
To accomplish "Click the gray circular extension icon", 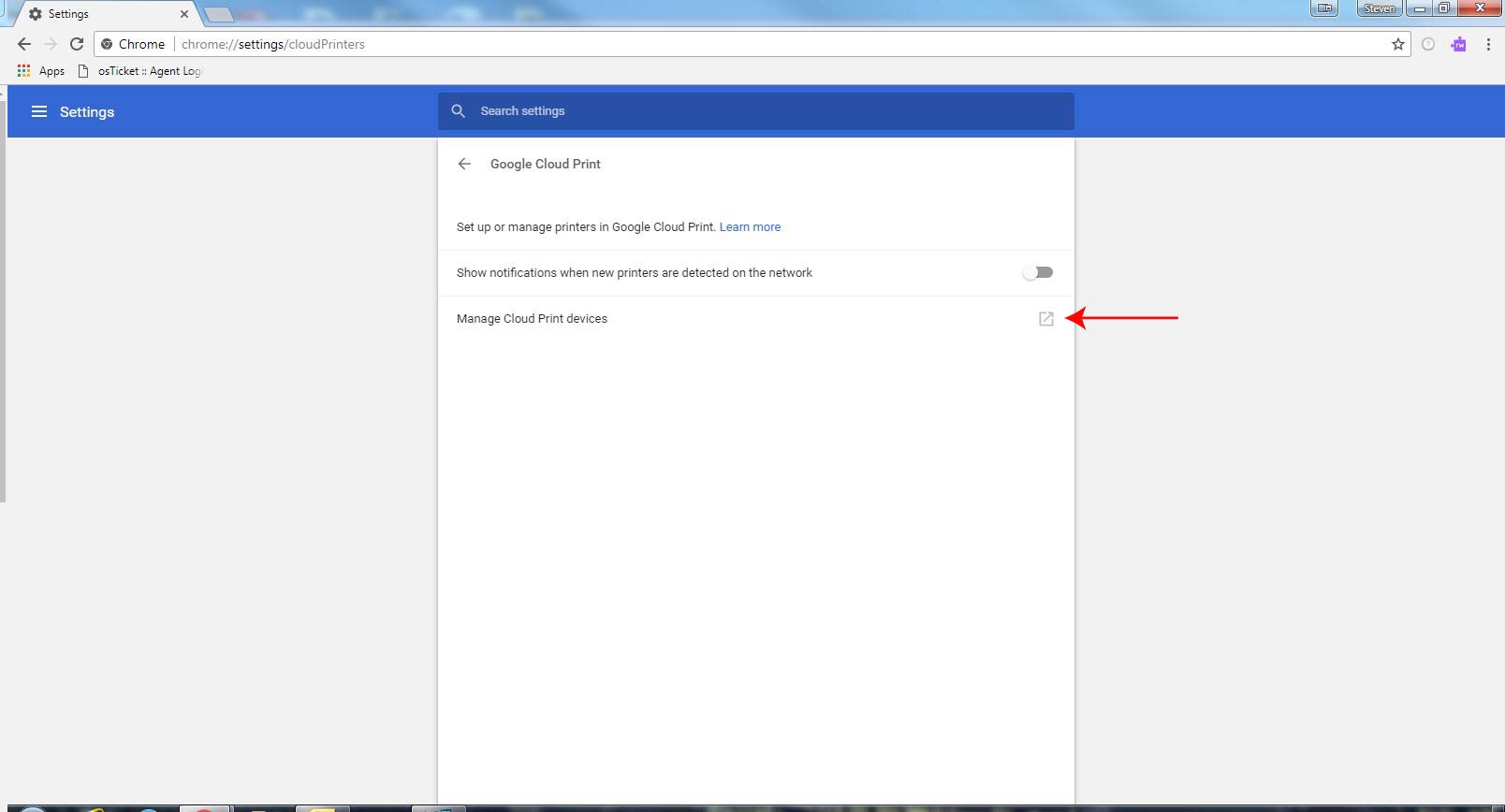I will click(x=1427, y=44).
